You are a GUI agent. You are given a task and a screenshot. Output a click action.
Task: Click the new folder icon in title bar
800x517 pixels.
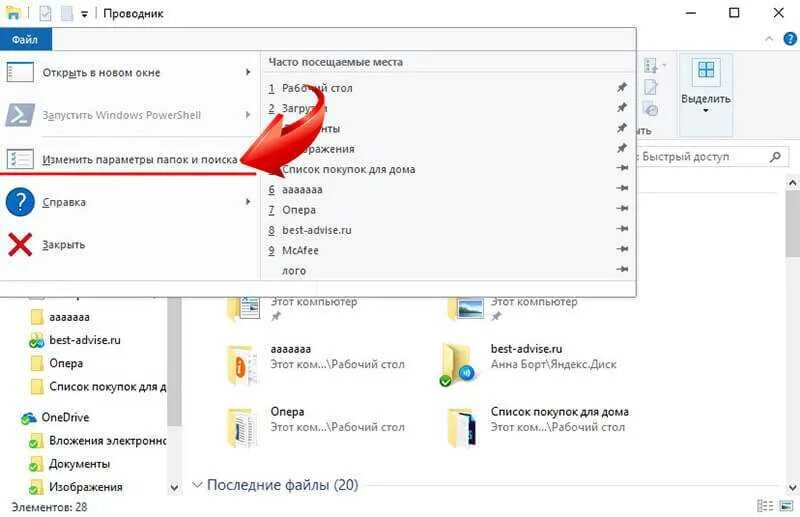[67, 13]
